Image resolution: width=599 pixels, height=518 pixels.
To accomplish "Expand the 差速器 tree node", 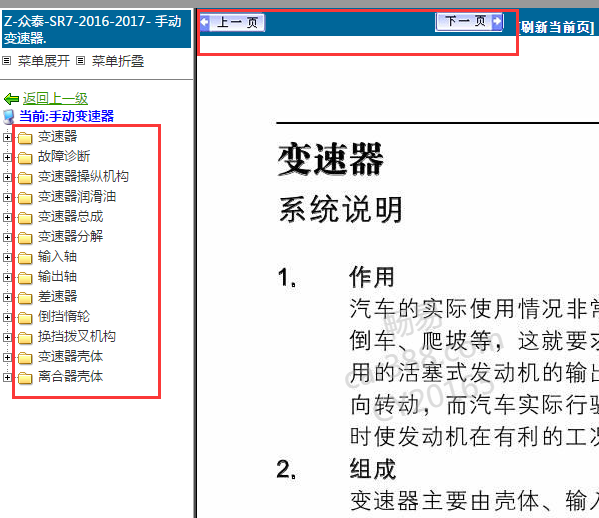I will 7,297.
